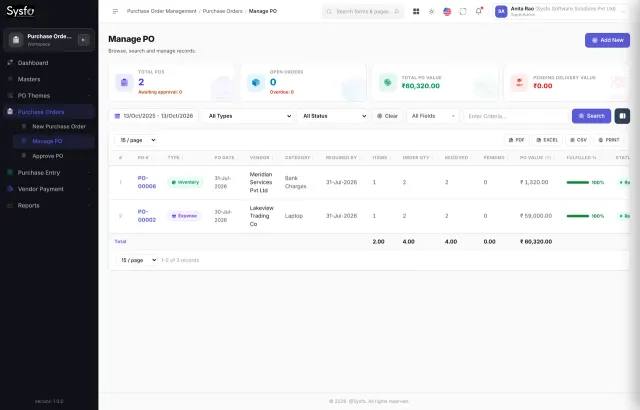The width and height of the screenshot is (640, 410).
Task: Focus the Search forms & pages field
Action: pos(363,11)
